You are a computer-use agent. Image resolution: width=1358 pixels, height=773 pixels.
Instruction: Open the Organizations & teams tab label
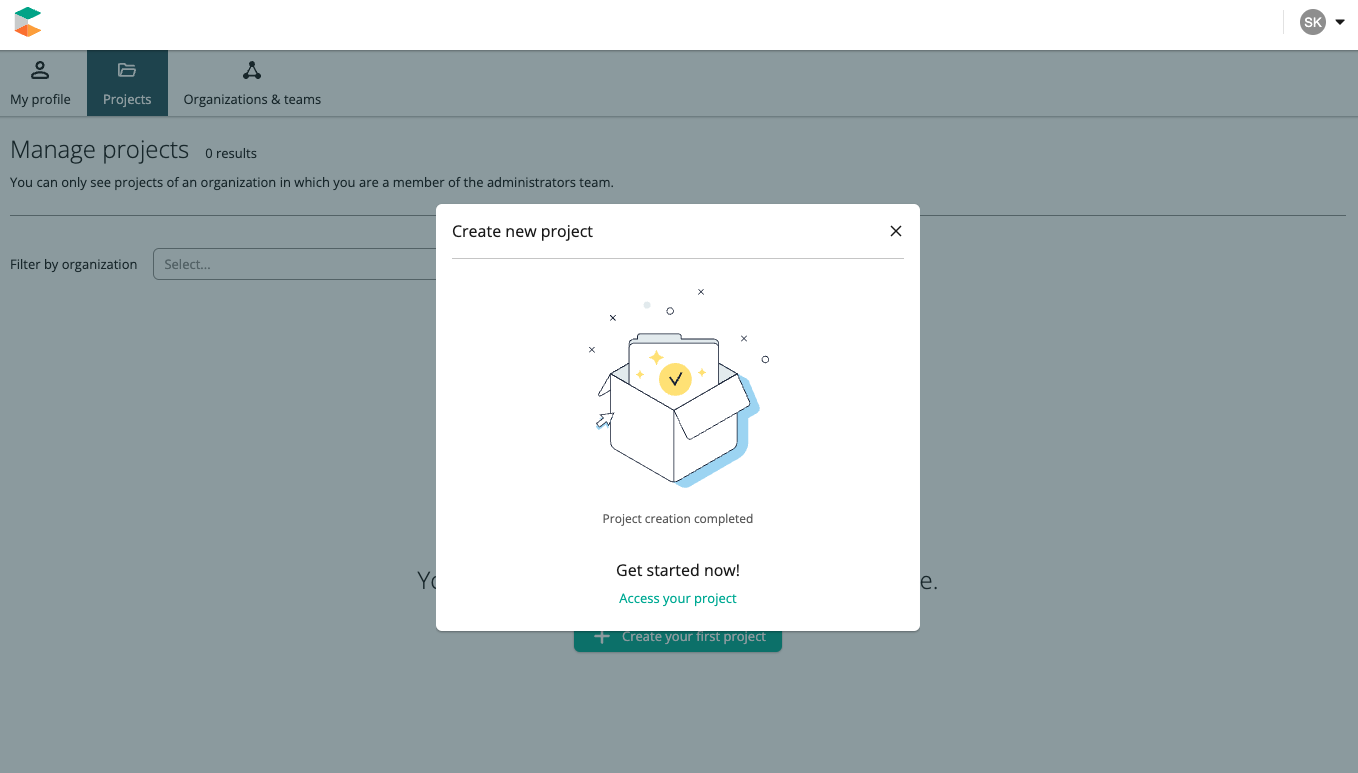tap(252, 99)
